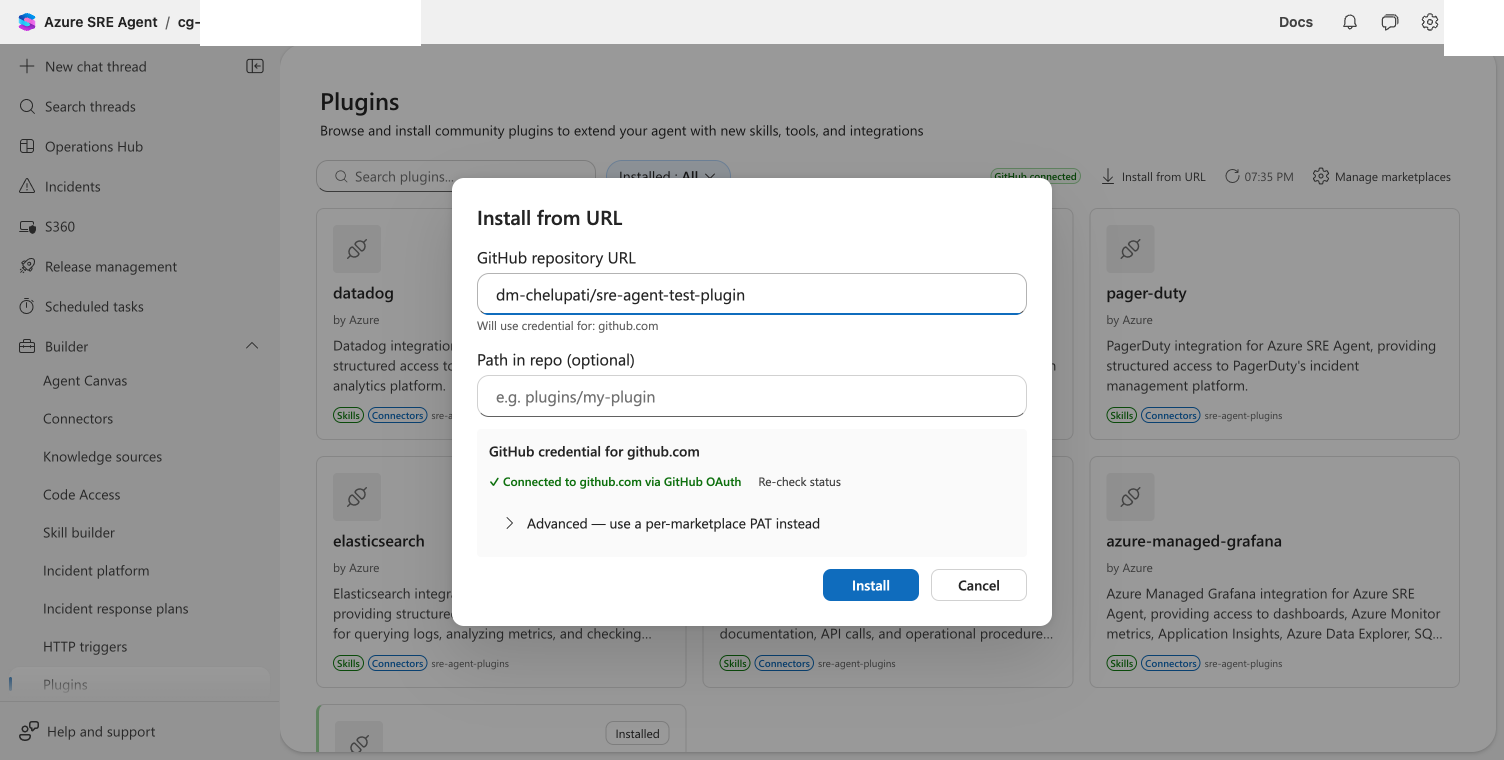The width and height of the screenshot is (1504, 760).
Task: Open the notifications bell
Action: (1350, 22)
